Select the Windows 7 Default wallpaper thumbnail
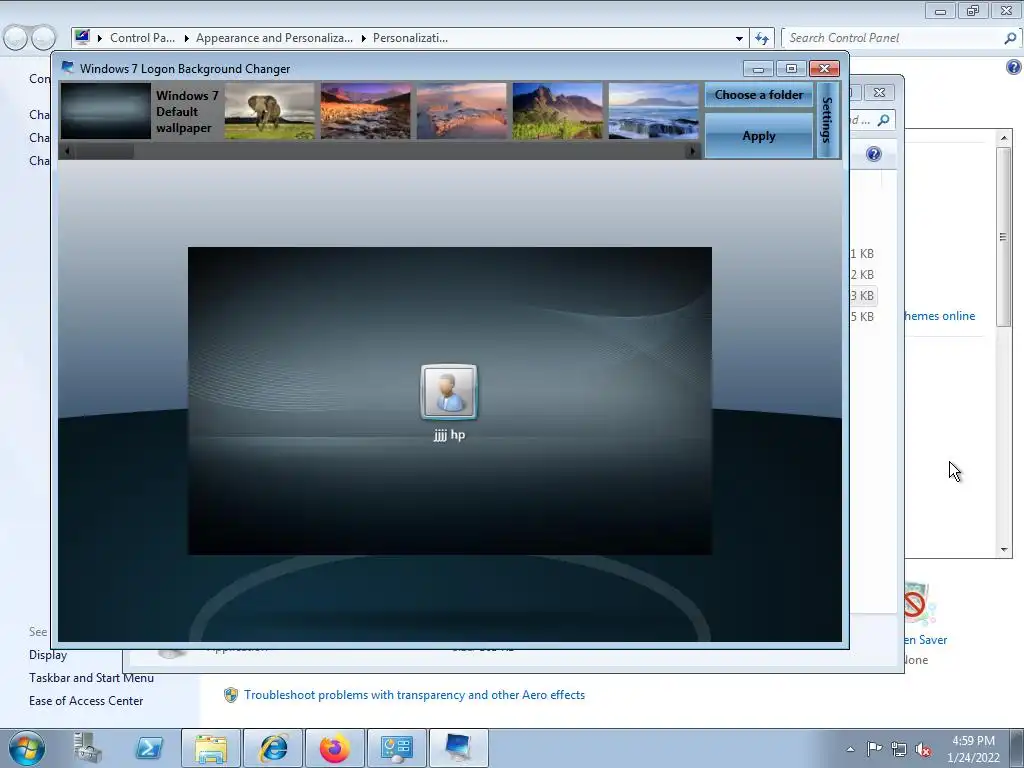This screenshot has width=1024, height=768. click(106, 111)
